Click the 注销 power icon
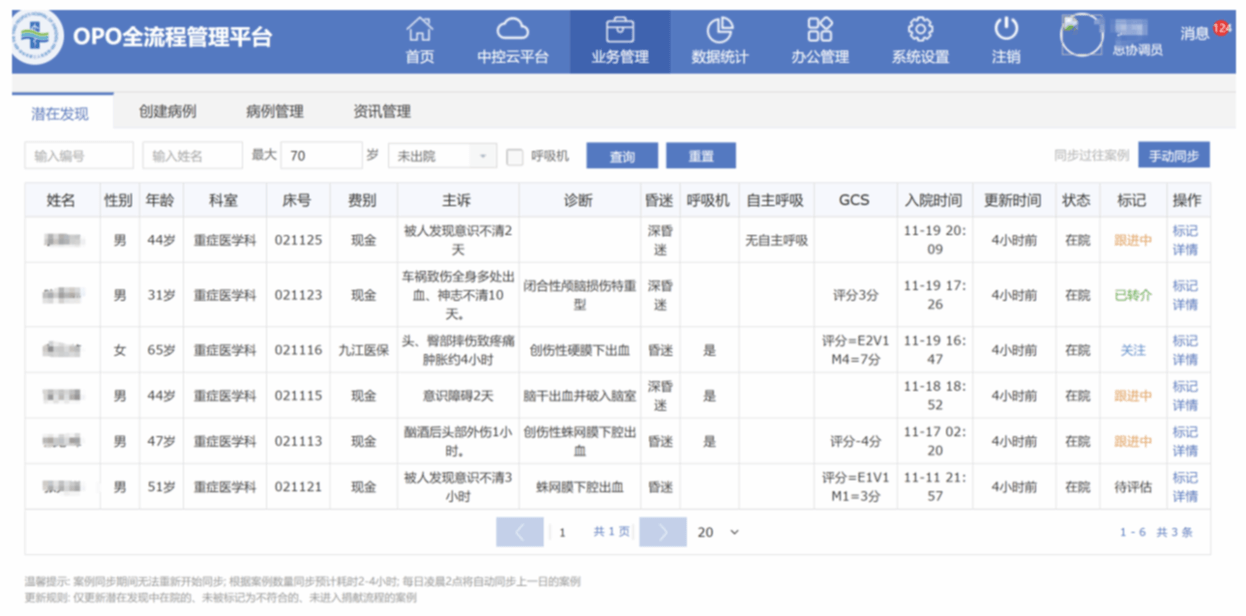 click(1006, 30)
